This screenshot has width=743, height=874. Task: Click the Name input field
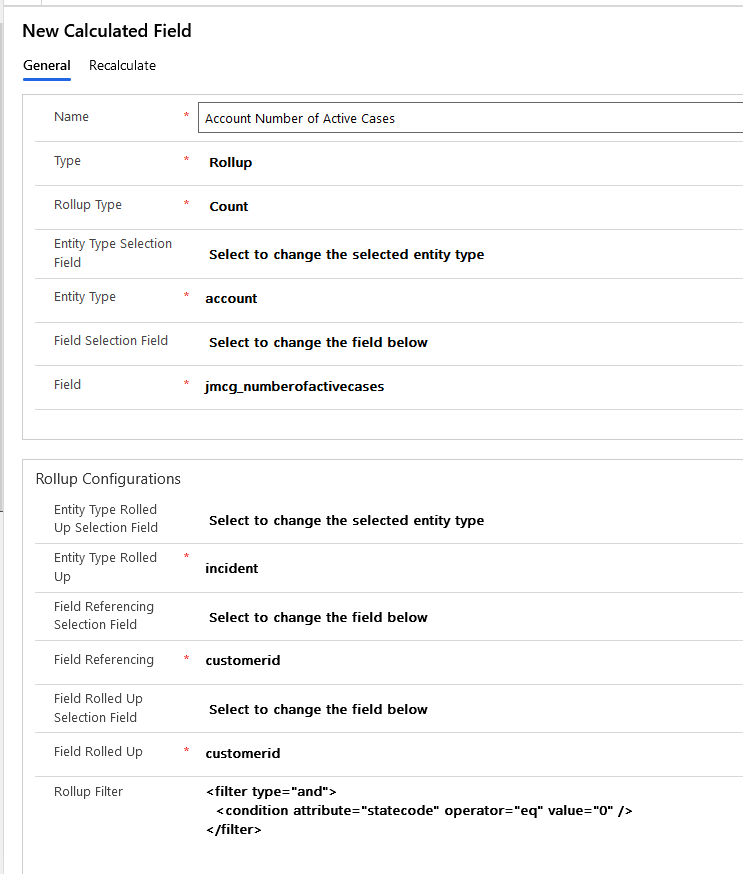pos(470,118)
